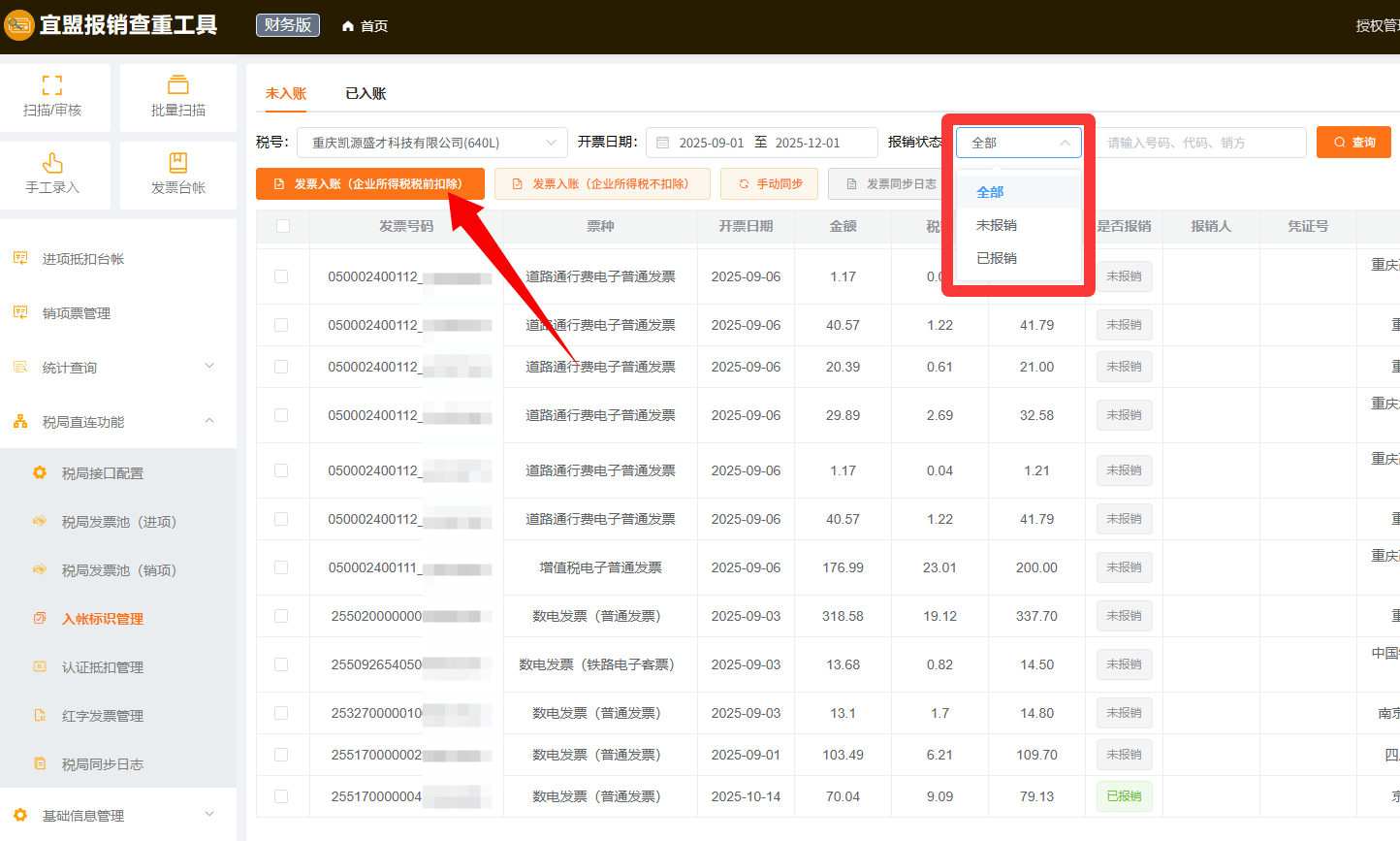Click the home icon beside 首页

click(x=348, y=26)
